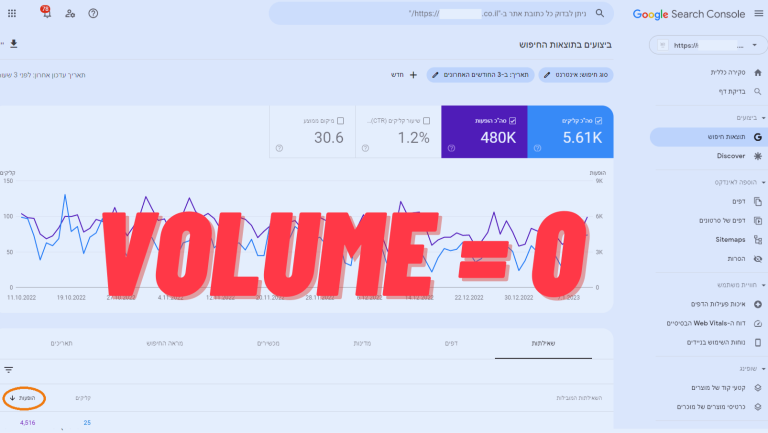Image resolution: width=768 pixels, height=433 pixels.
Task: Click the home icon for סקירה כללית
Action: coord(758,72)
